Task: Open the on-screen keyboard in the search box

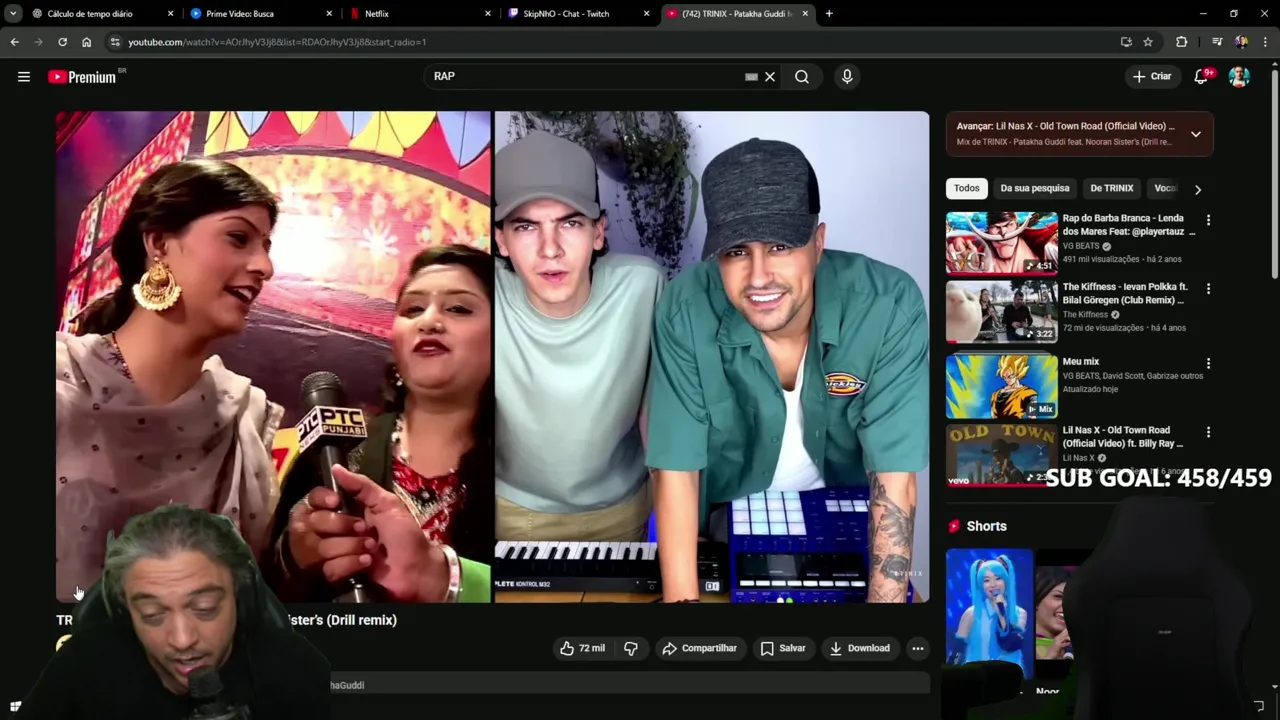Action: point(751,77)
